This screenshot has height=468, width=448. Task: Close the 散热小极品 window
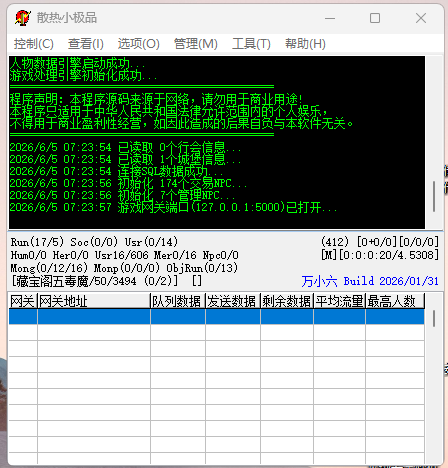[x=421, y=18]
